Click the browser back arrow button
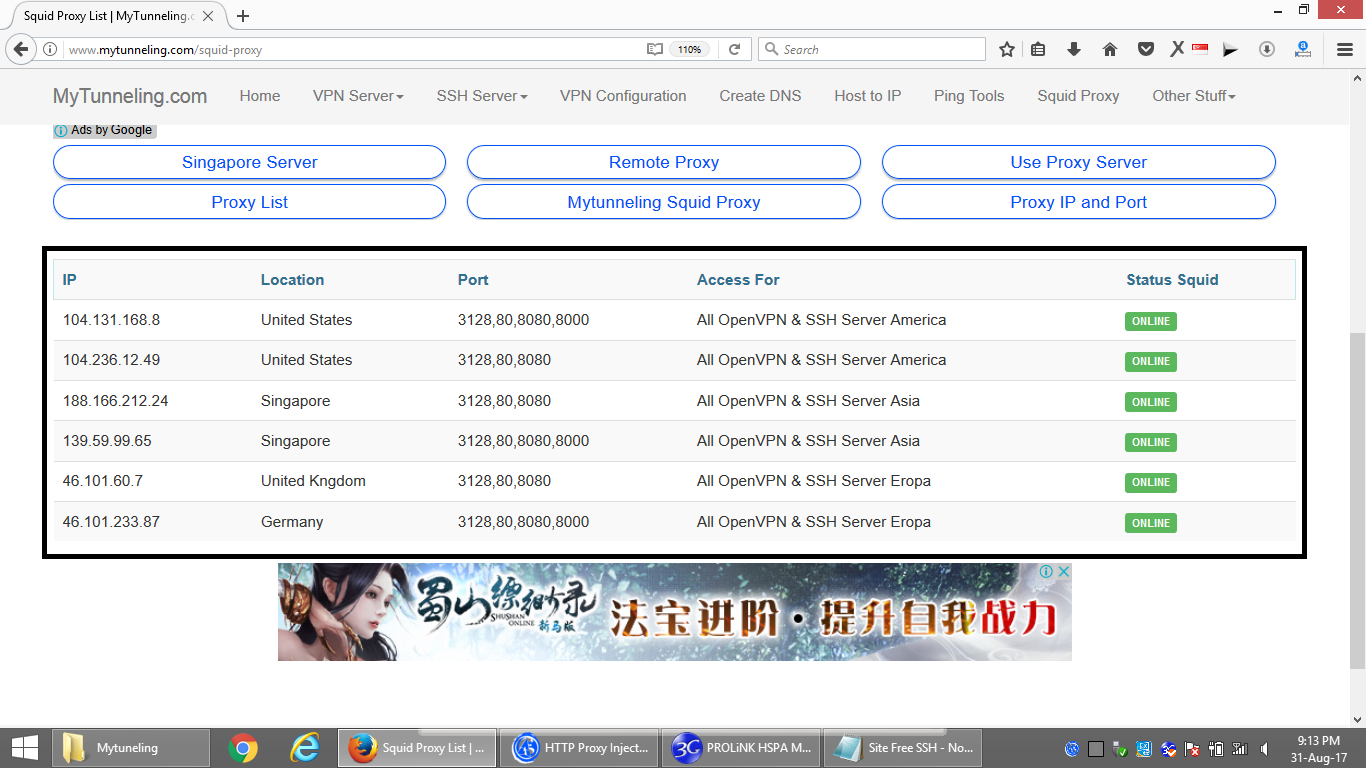The height and width of the screenshot is (768, 1366). click(21, 49)
